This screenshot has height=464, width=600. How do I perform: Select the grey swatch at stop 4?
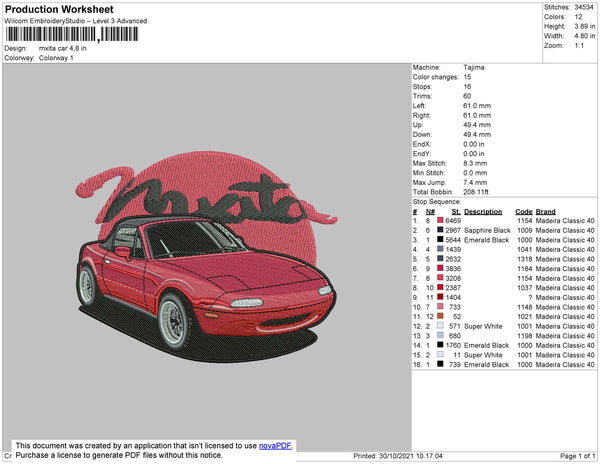439,250
